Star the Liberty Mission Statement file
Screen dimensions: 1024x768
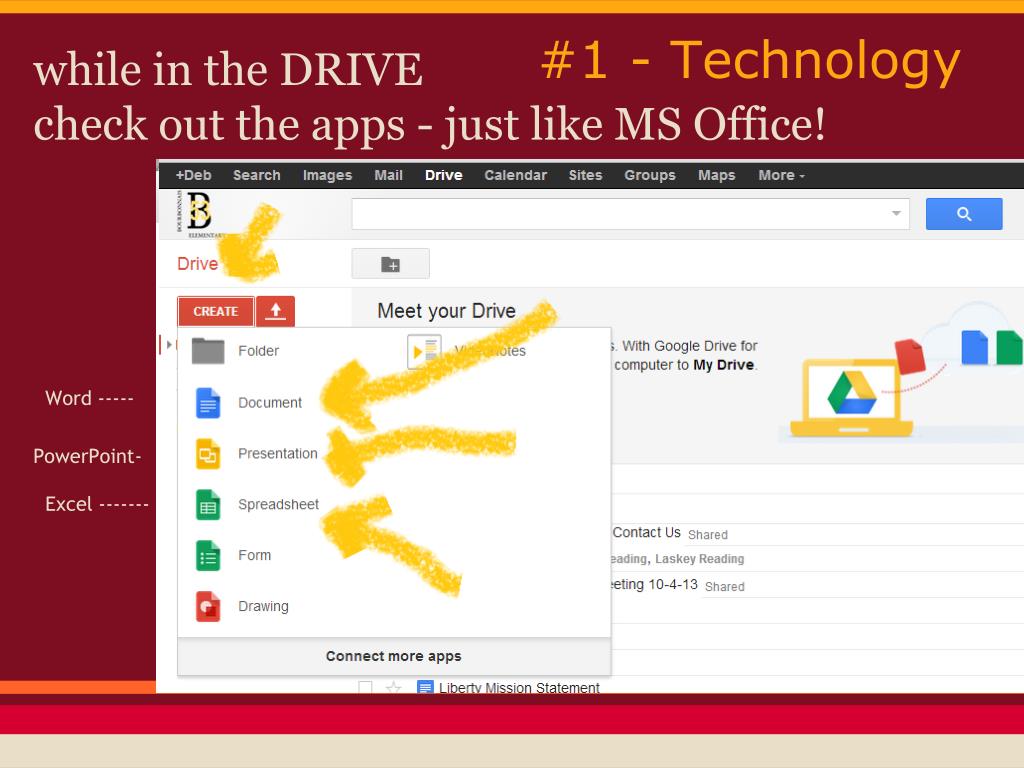(x=393, y=687)
